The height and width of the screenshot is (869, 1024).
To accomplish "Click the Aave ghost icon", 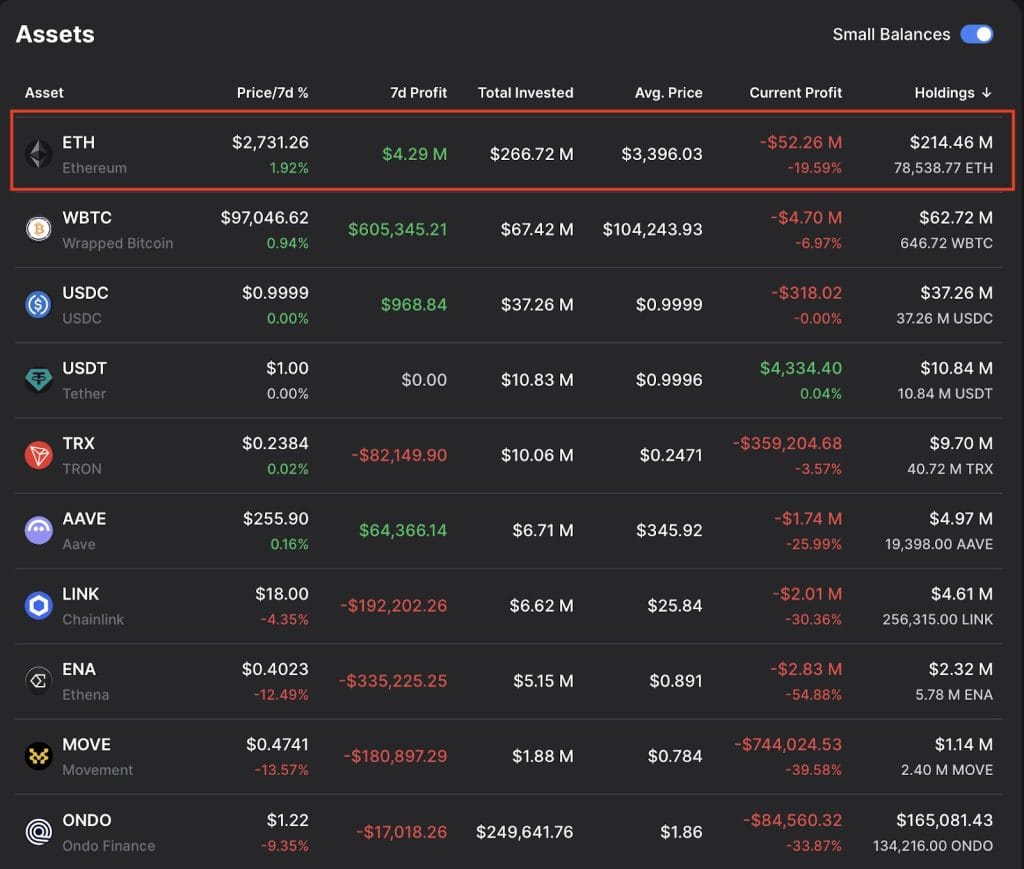I will point(39,530).
